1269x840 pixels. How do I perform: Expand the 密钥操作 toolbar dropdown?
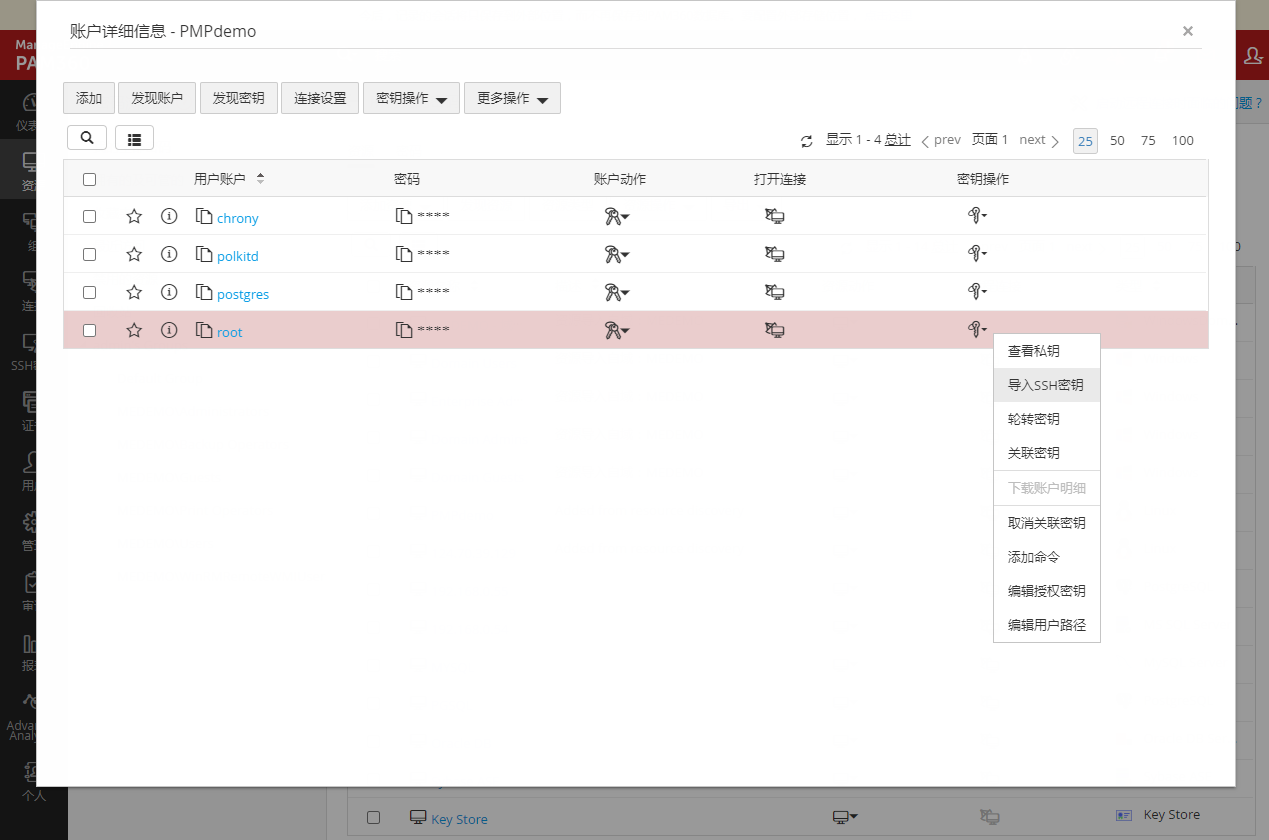(x=411, y=99)
